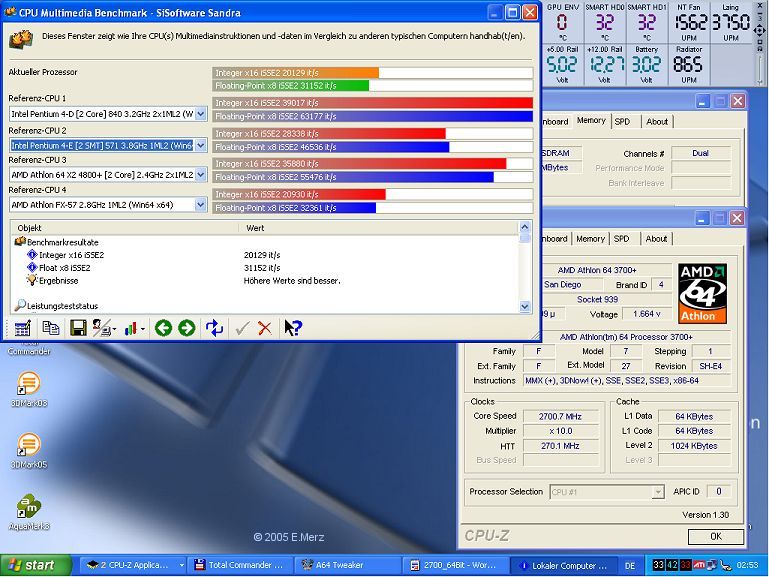Open Reference-CPU 4 Athlon FX-57 dropdown arrow
The image size is (769, 577).
[200, 204]
